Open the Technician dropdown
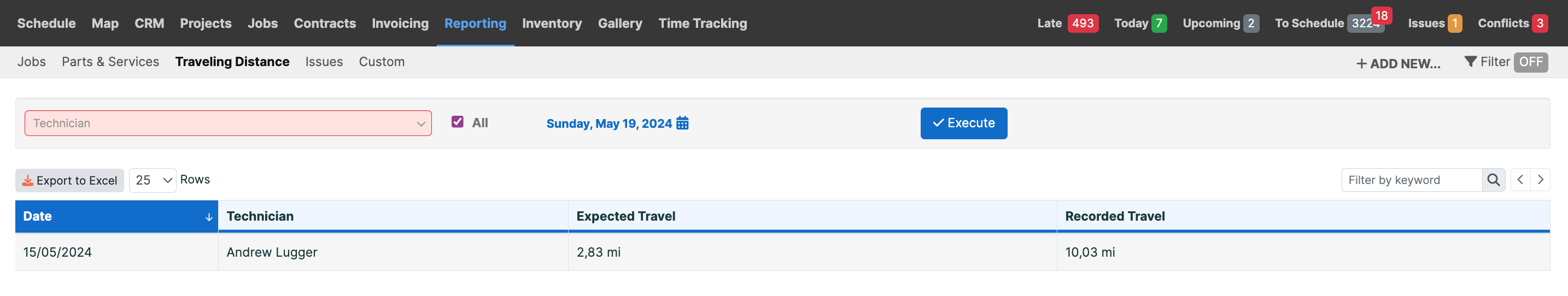Screen dimensions: 1568x296 pyautogui.click(x=227, y=123)
